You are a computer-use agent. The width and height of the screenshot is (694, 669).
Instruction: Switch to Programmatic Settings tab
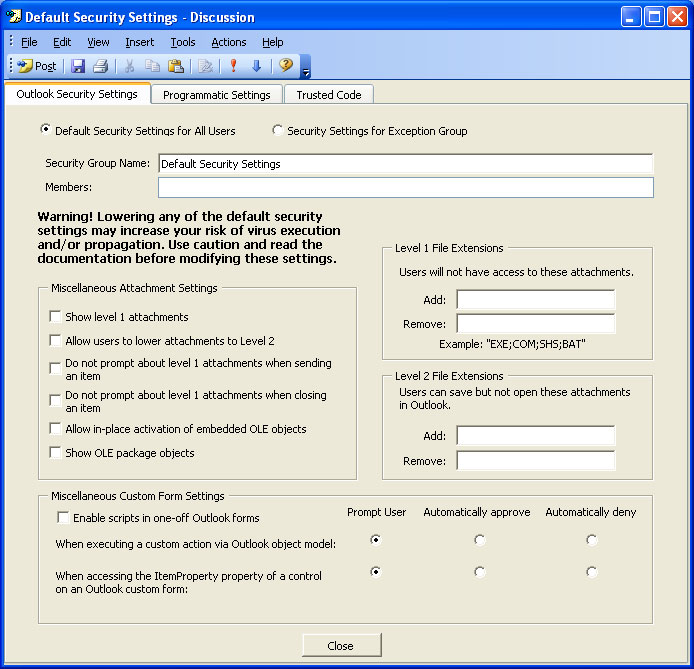[216, 95]
